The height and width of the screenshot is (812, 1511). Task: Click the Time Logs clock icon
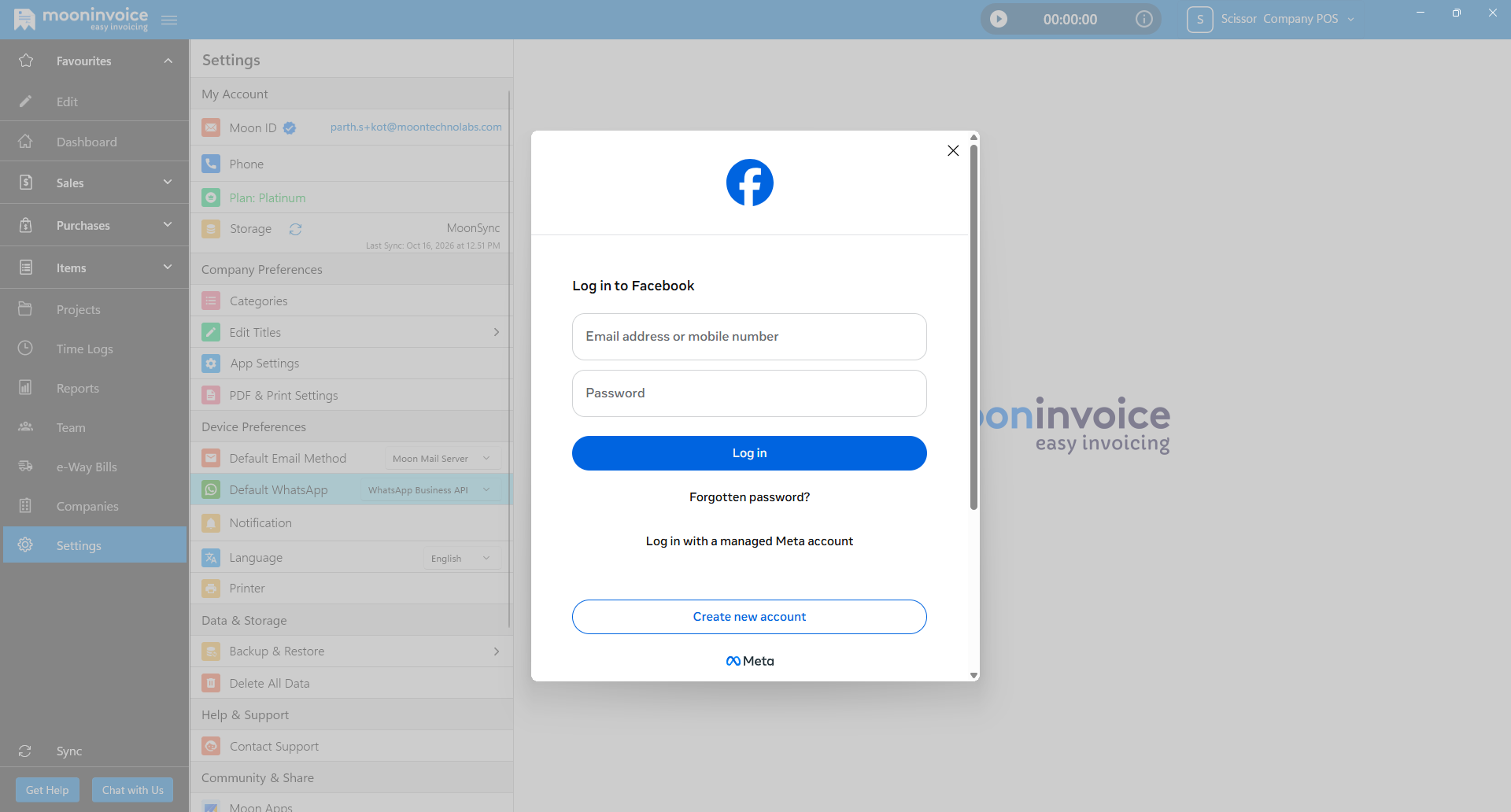[x=25, y=348]
